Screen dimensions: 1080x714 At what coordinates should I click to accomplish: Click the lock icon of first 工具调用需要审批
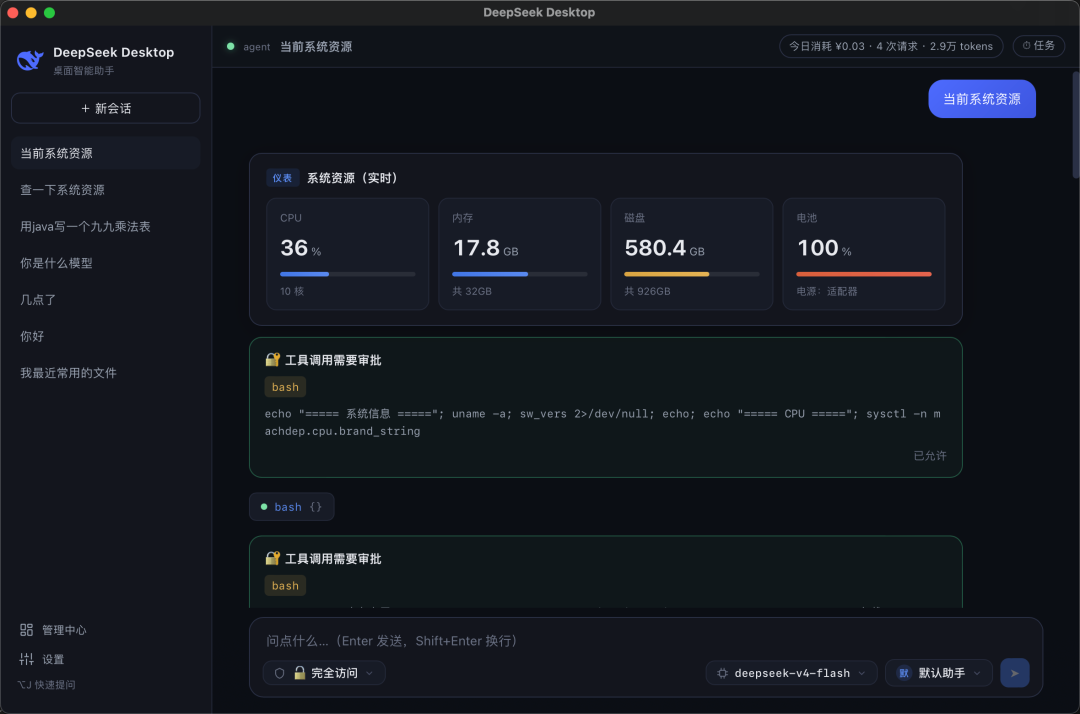click(273, 359)
